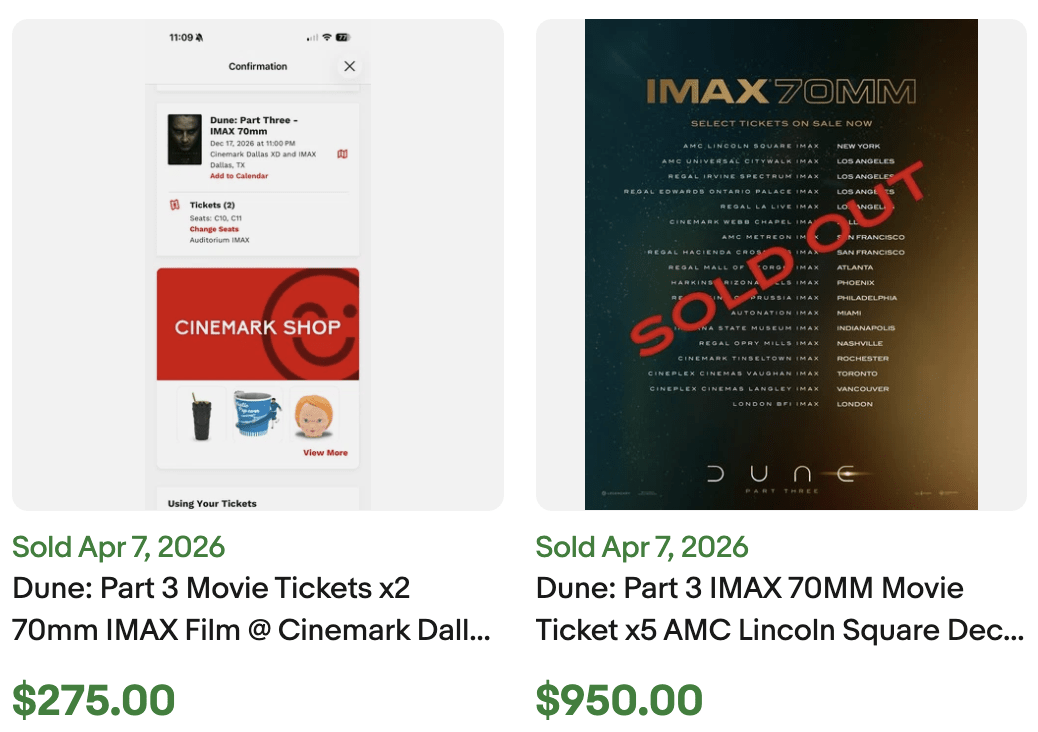Click the $950.00 sold price
Screen dimensions: 1038x732
coord(619,700)
